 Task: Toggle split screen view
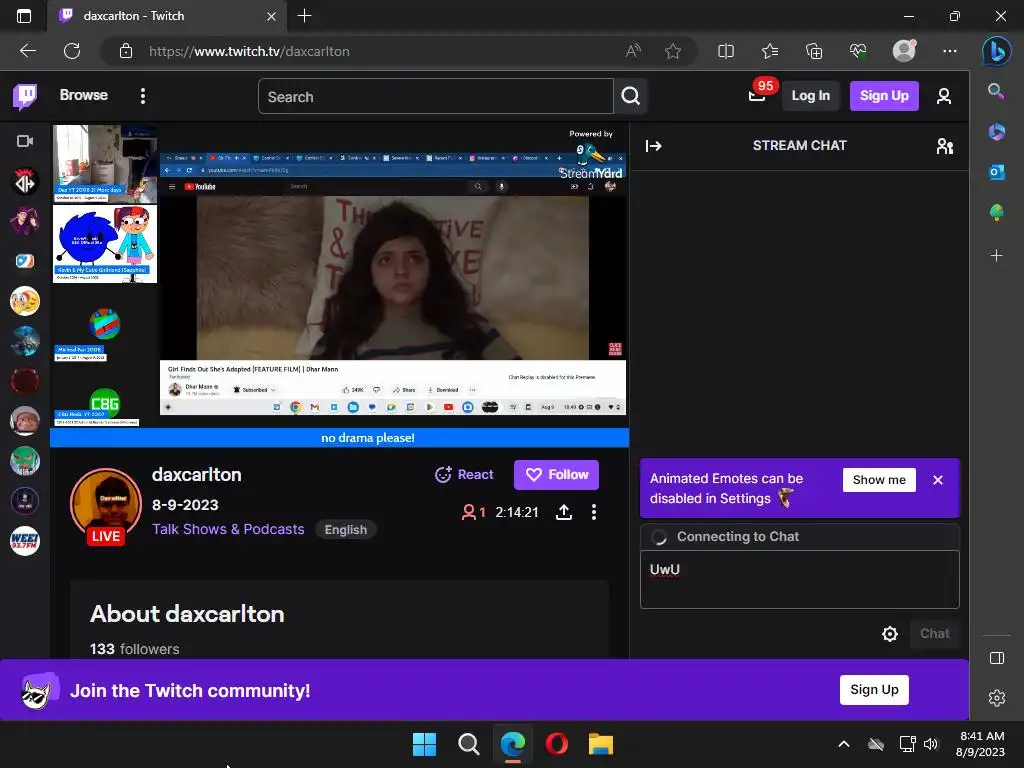click(726, 51)
